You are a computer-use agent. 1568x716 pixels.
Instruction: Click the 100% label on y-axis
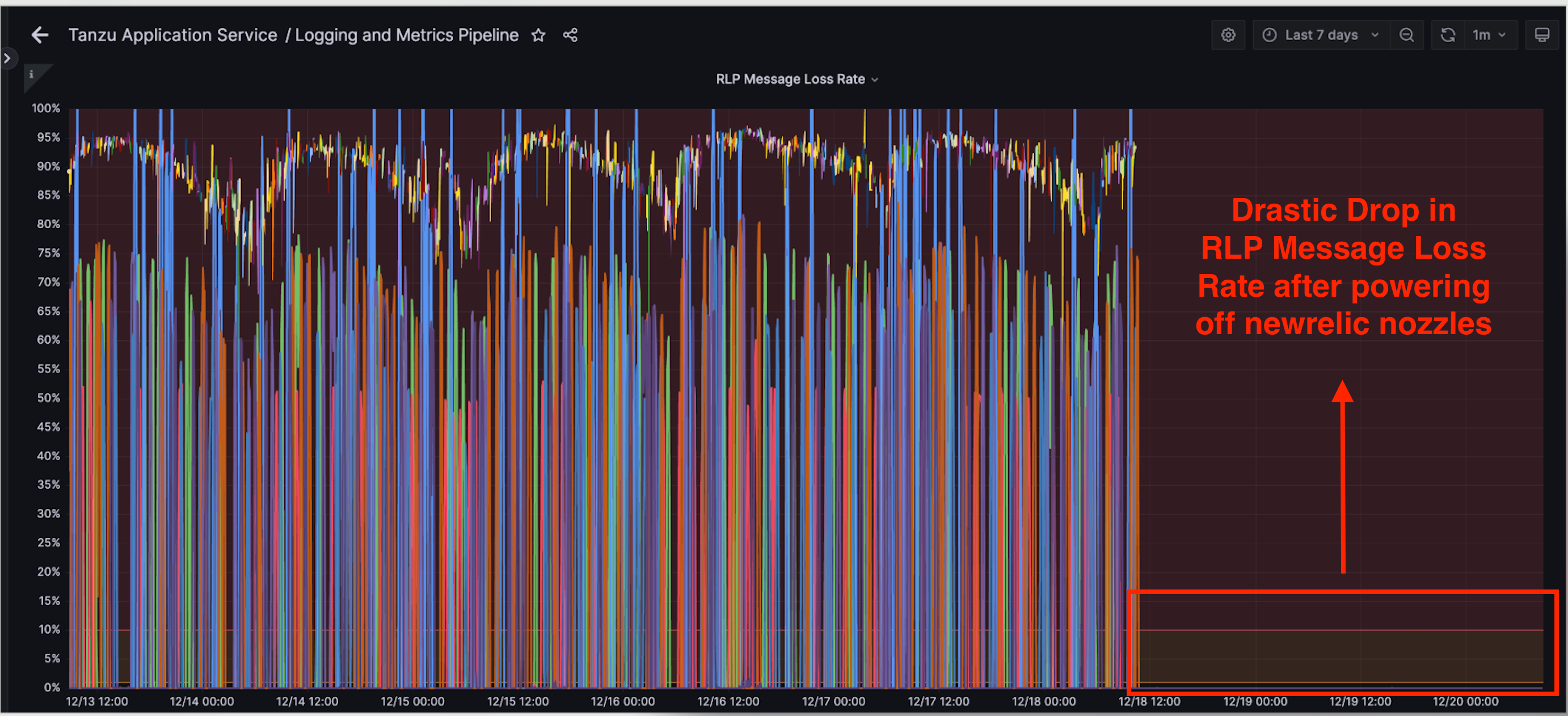pos(45,108)
